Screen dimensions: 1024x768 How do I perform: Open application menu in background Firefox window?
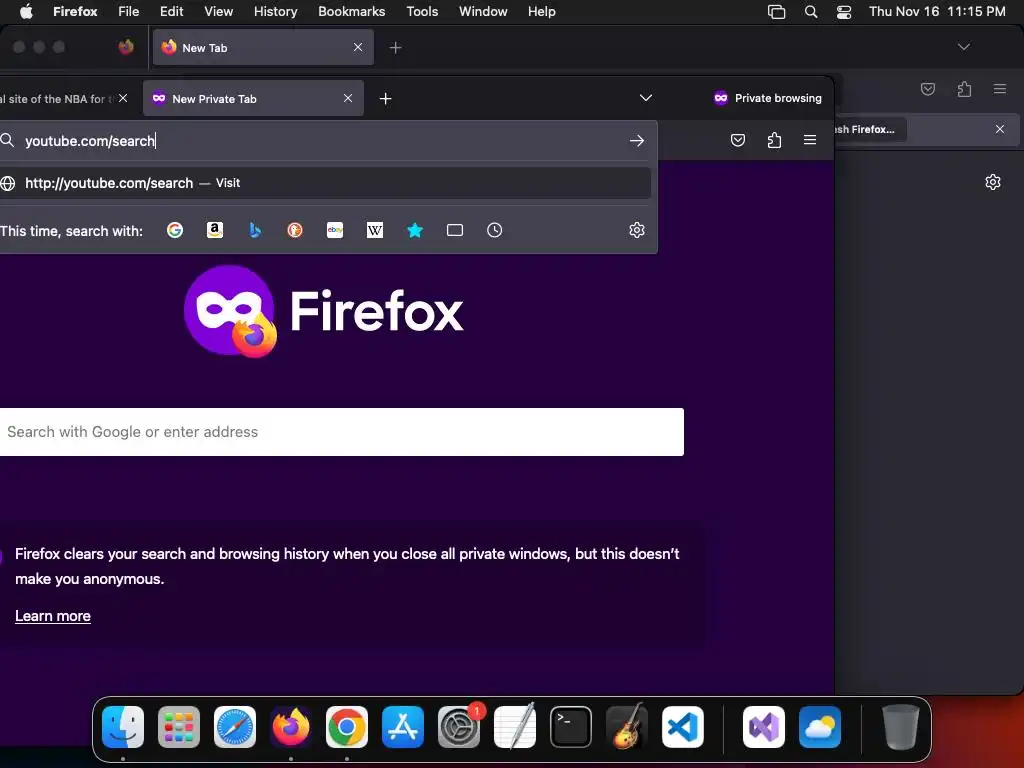[x=1000, y=89]
